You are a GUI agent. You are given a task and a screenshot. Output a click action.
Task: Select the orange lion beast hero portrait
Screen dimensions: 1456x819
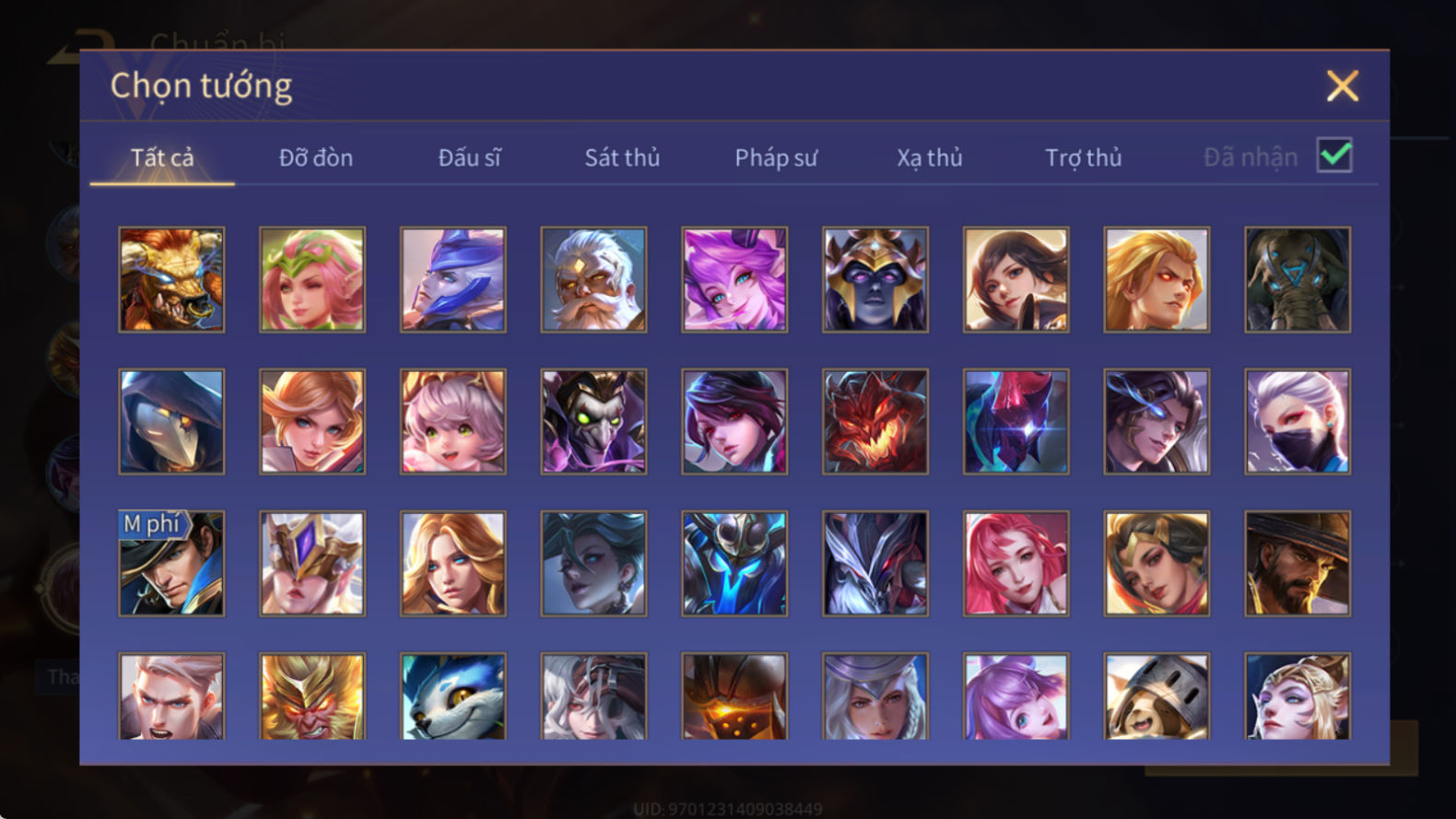click(x=171, y=280)
